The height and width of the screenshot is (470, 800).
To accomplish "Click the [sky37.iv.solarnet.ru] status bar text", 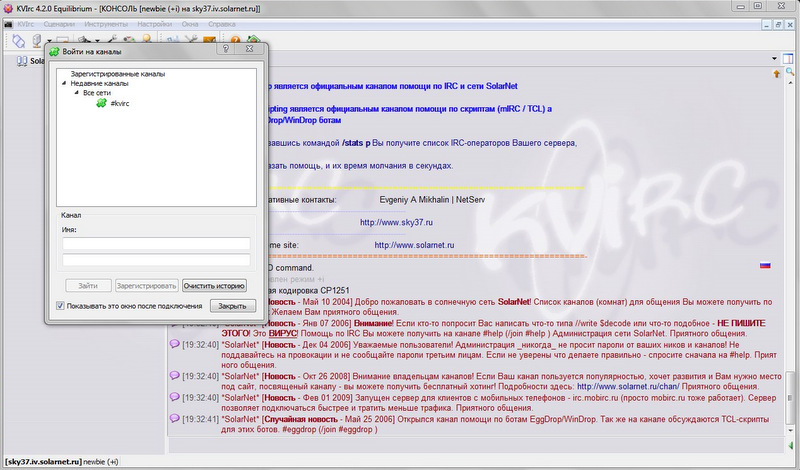I will [x=43, y=462].
